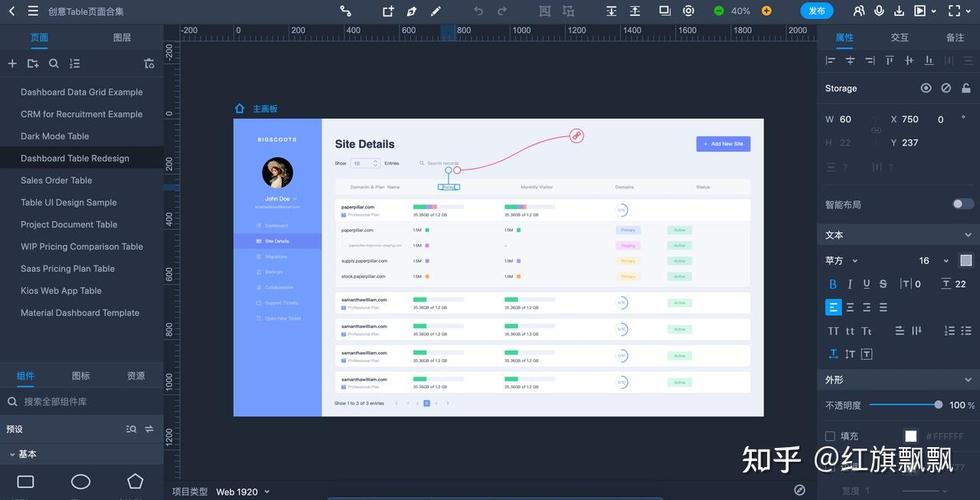This screenshot has width=980, height=500.
Task: Click the undo arrow icon
Action: coord(479,11)
